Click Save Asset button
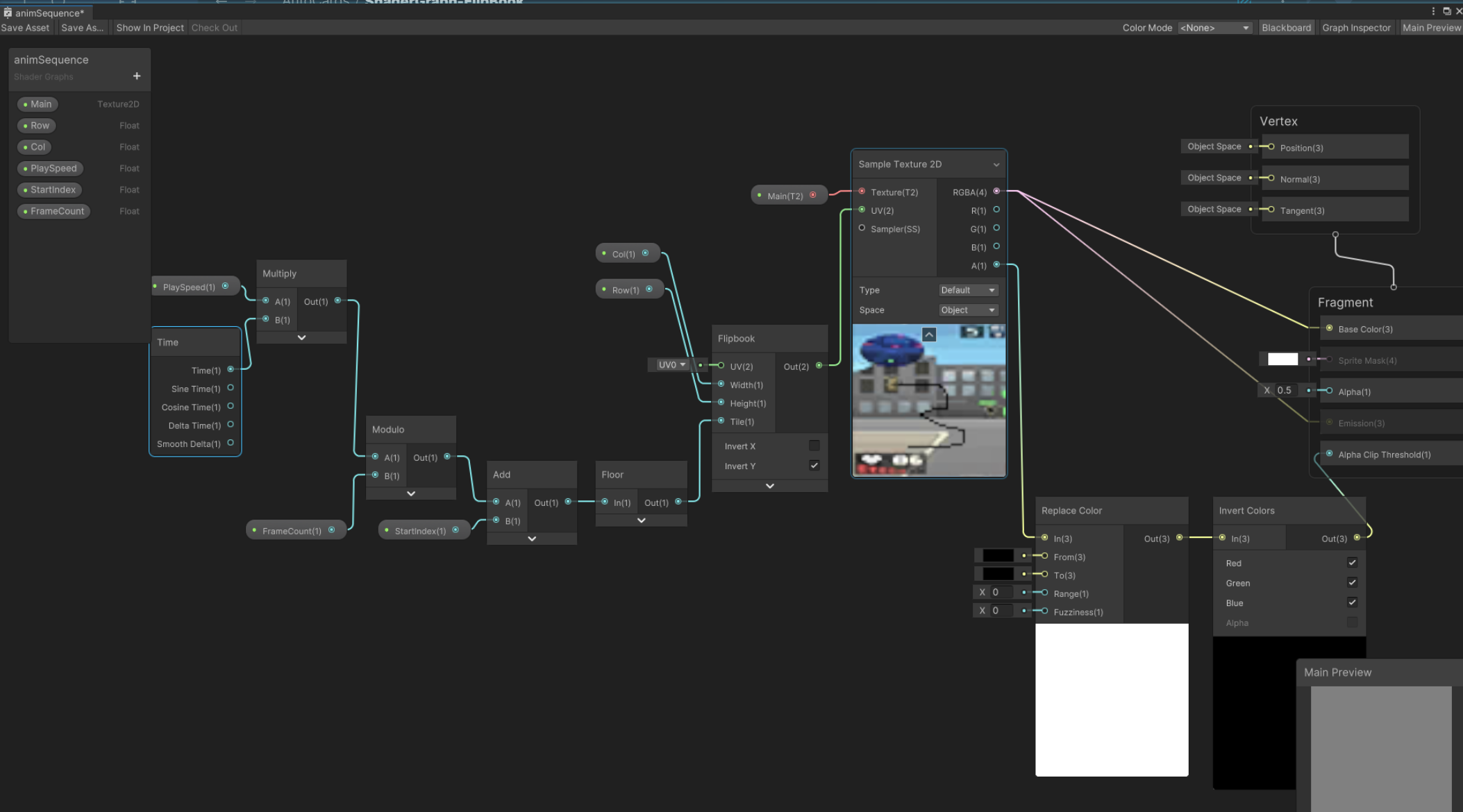Screen dimensions: 1463x812 (26, 28)
